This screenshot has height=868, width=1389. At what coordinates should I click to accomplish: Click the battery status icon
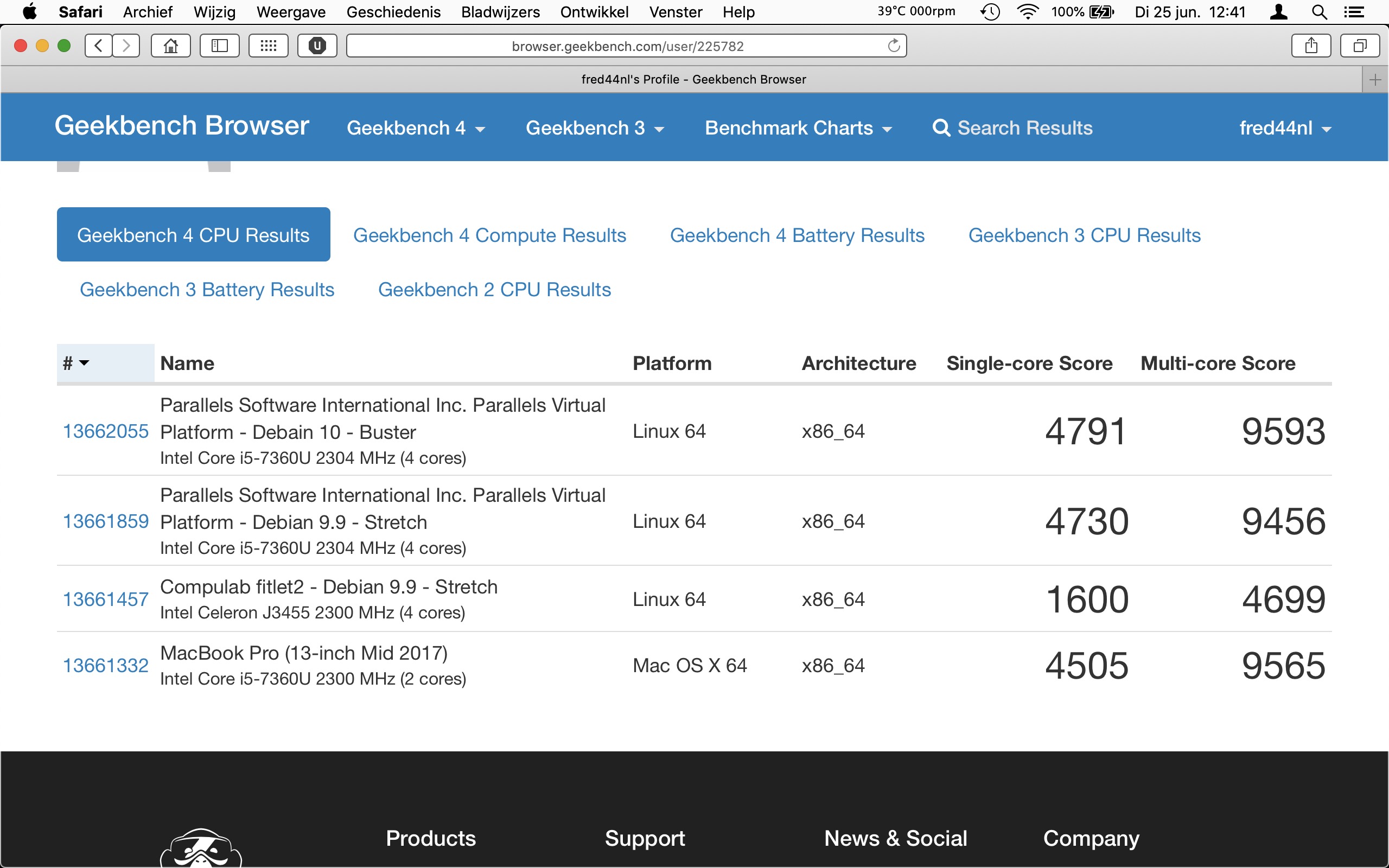[x=1101, y=11]
